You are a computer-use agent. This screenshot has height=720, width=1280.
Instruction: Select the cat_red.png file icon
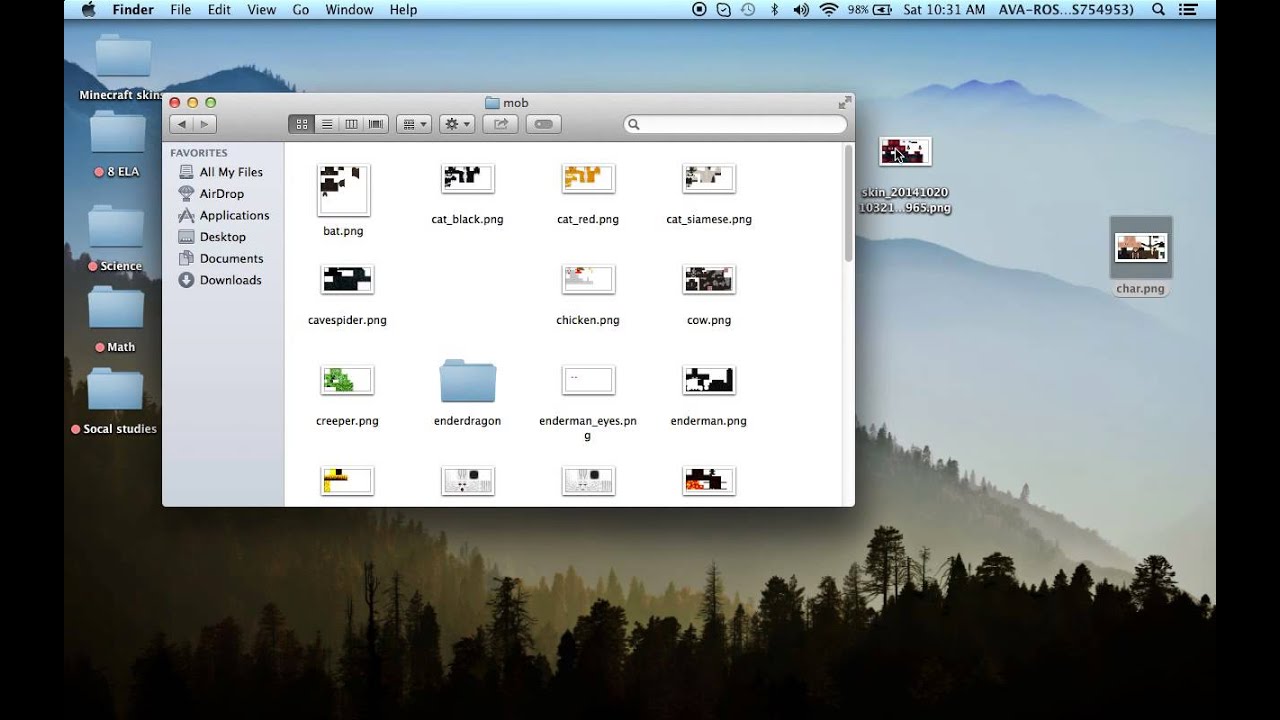coord(588,179)
